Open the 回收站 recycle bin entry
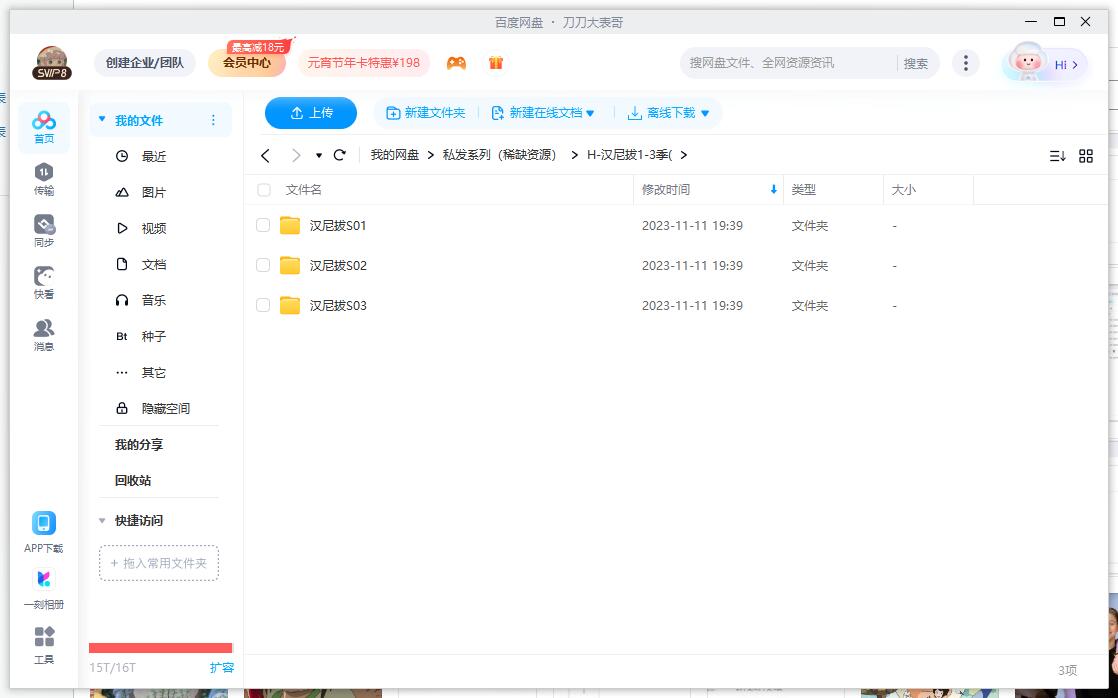 coord(133,480)
